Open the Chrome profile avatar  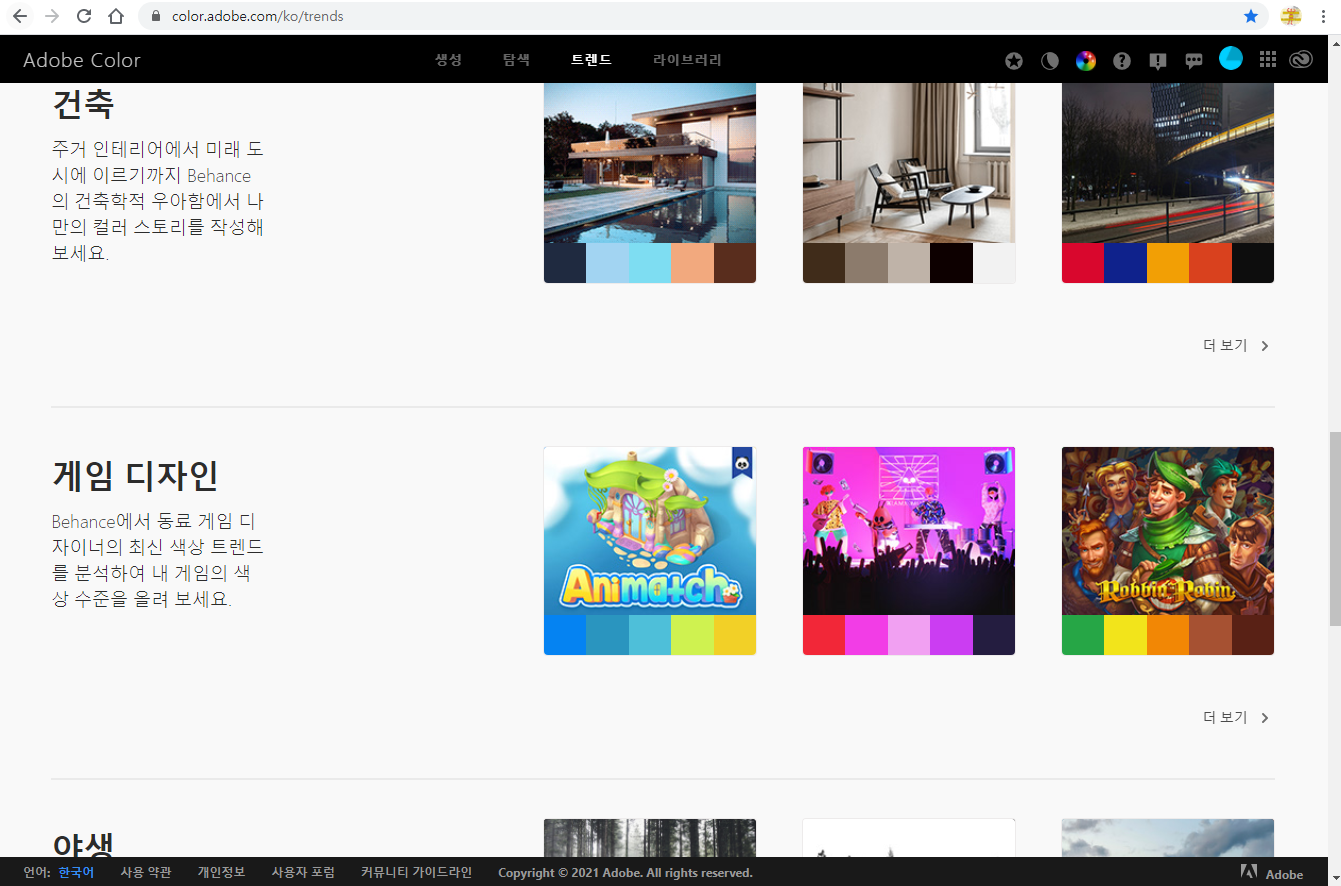point(1291,16)
